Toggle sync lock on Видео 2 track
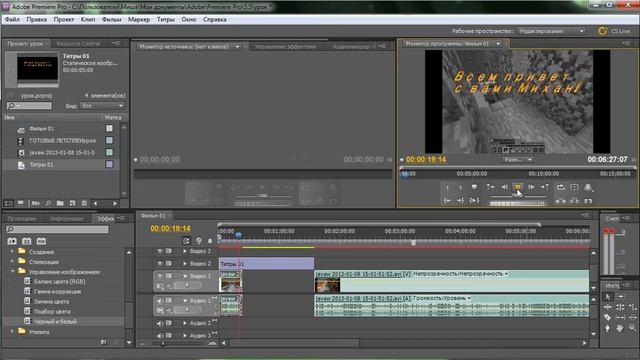This screenshot has width=640, height=360. tap(168, 264)
